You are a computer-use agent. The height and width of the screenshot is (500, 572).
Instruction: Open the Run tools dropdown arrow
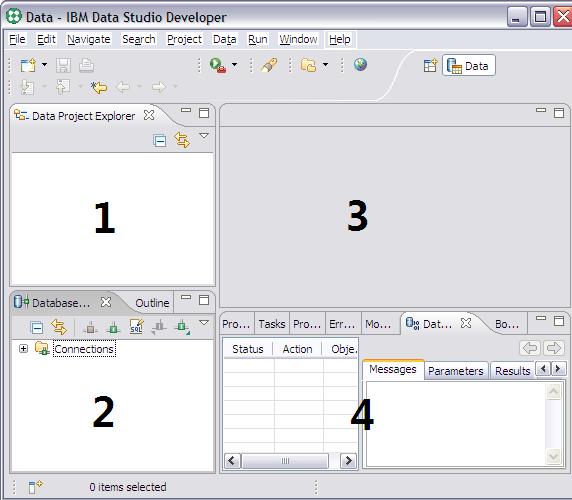(235, 65)
